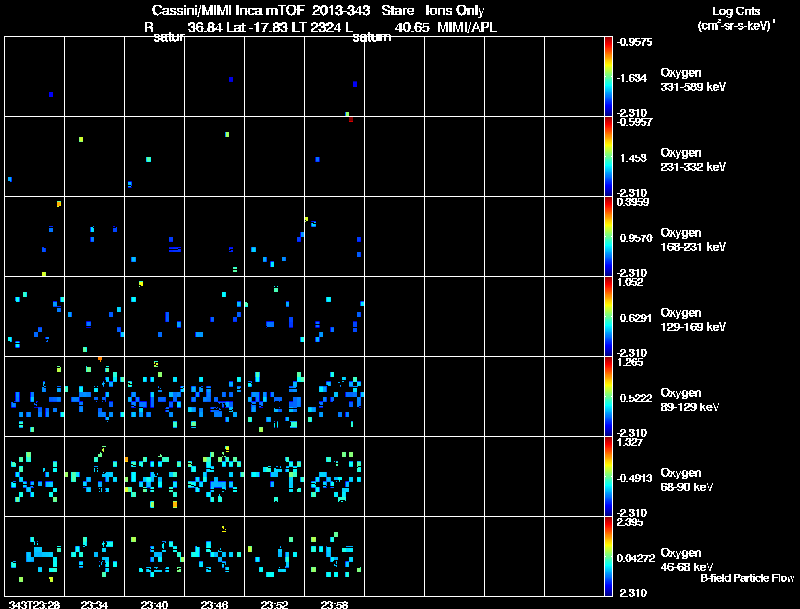
Task: Open the first 46-68 keV image panel
Action: tap(34, 556)
